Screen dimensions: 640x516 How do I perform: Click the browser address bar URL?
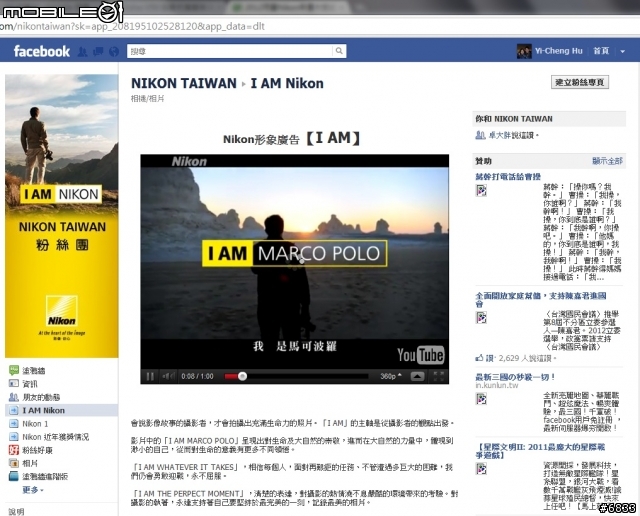pyautogui.click(x=132, y=27)
